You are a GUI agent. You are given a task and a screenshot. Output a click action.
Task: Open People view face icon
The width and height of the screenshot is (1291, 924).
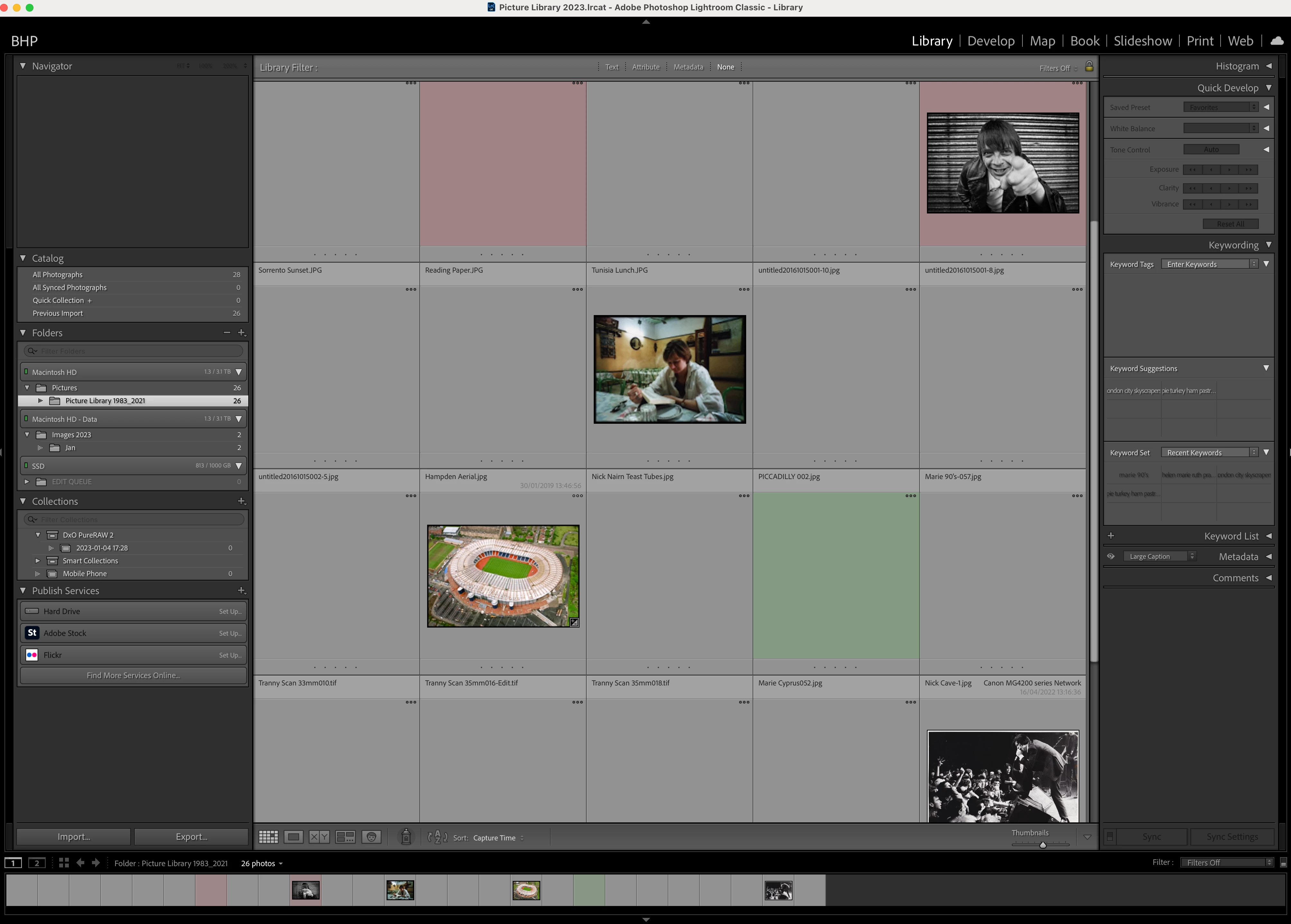371,837
